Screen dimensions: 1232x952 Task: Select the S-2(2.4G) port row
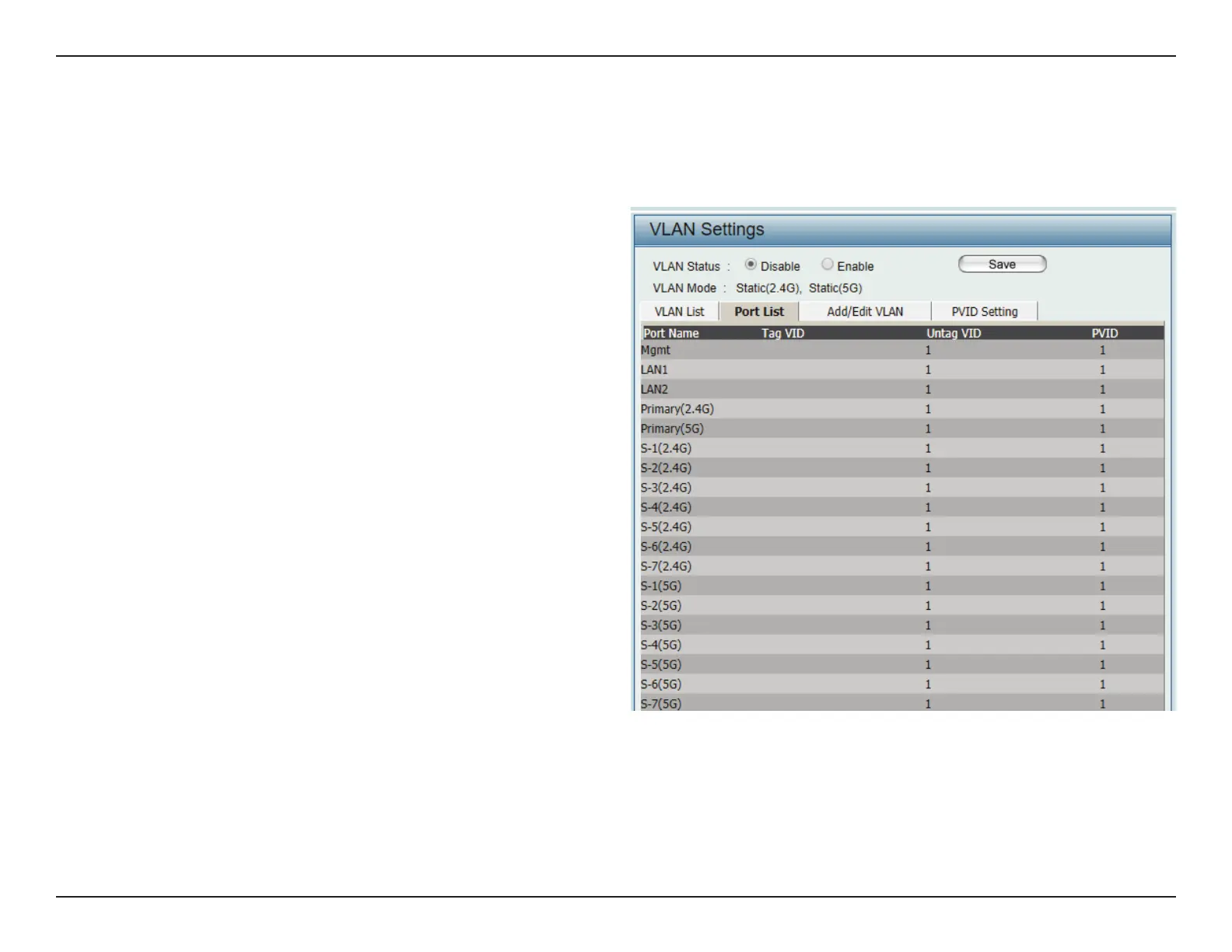tap(902, 467)
